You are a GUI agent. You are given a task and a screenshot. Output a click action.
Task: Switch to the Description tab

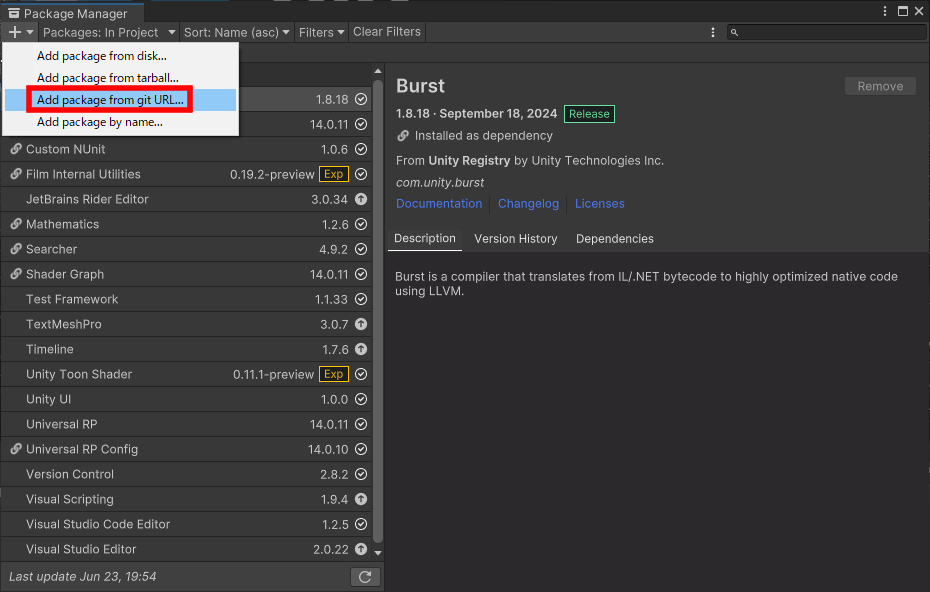425,238
